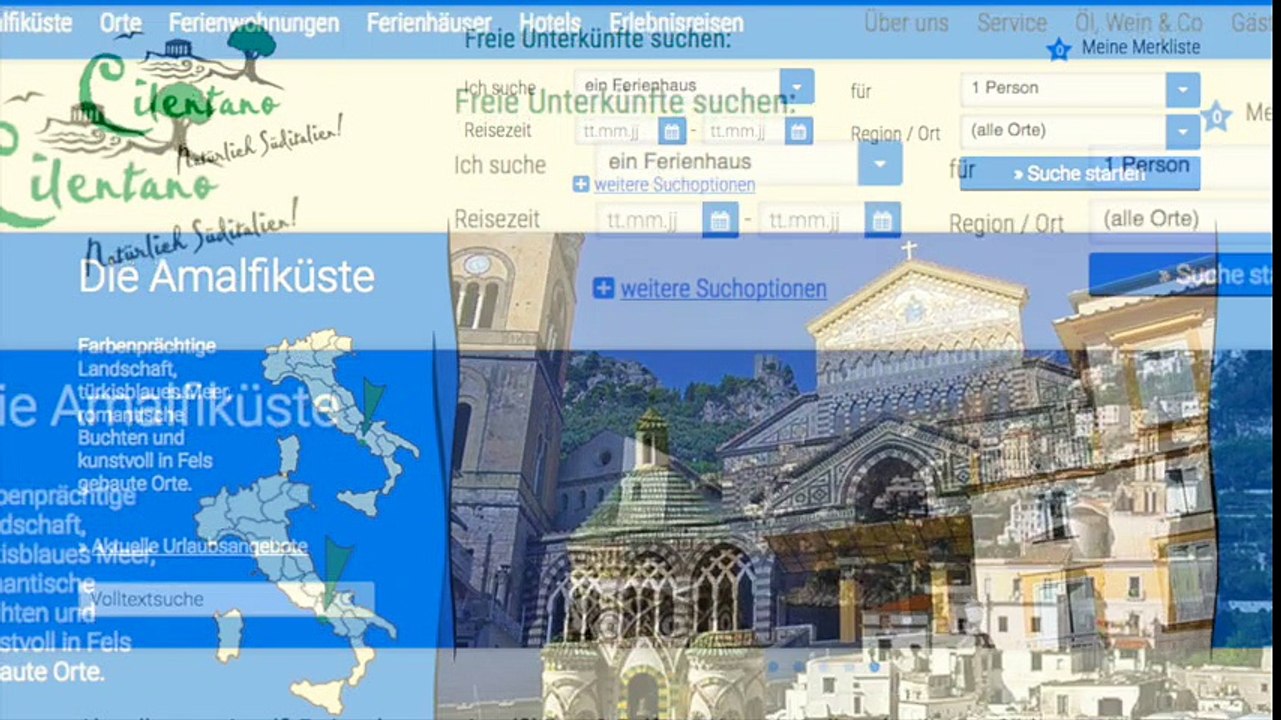Follow the "Aktuelle Urlaubsangebote" link
This screenshot has width=1281, height=720.
(x=198, y=546)
